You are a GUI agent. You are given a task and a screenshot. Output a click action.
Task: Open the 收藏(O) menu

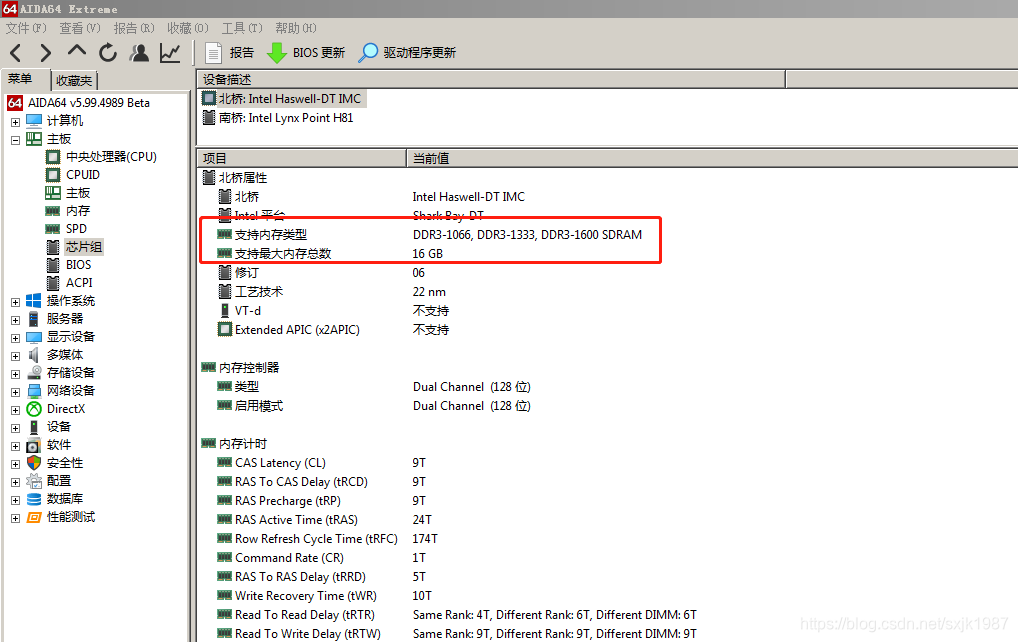pos(188,28)
